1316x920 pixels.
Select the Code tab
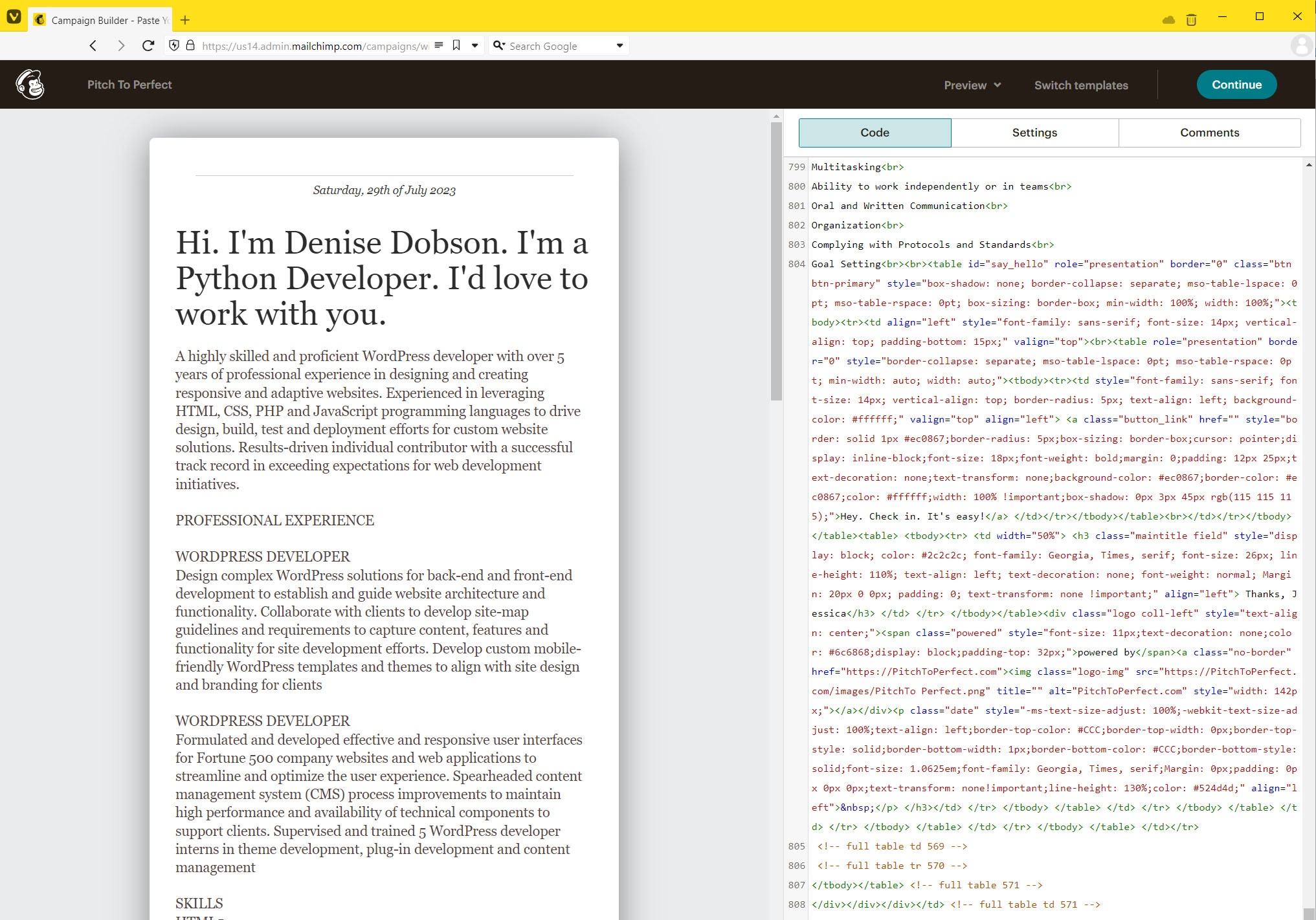tap(874, 133)
